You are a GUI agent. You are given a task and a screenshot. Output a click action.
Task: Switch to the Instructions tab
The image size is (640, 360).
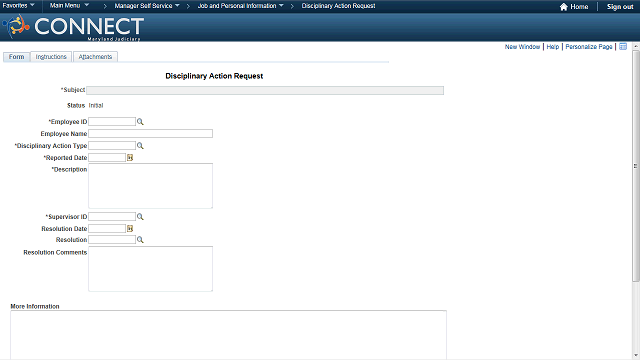click(51, 57)
